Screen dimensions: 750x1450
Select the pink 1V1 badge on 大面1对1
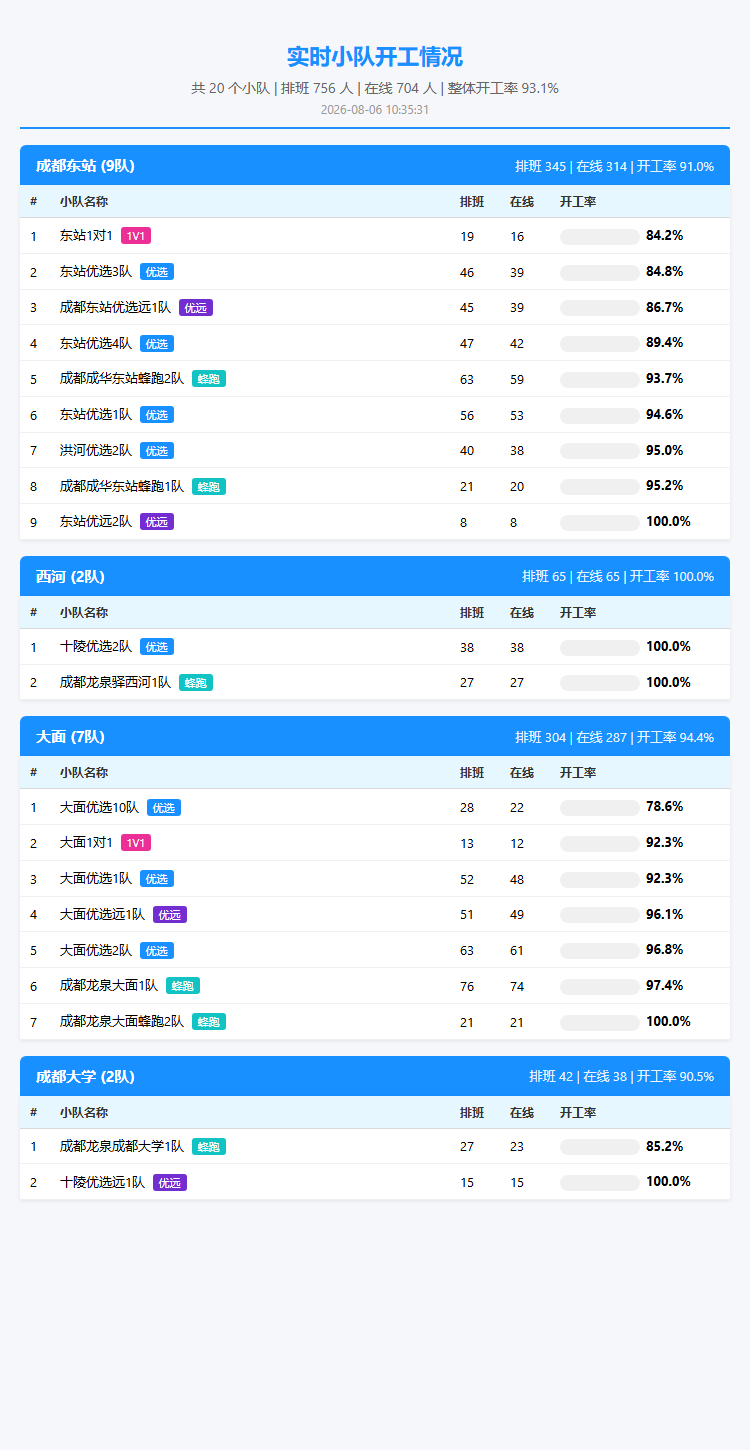tap(136, 843)
